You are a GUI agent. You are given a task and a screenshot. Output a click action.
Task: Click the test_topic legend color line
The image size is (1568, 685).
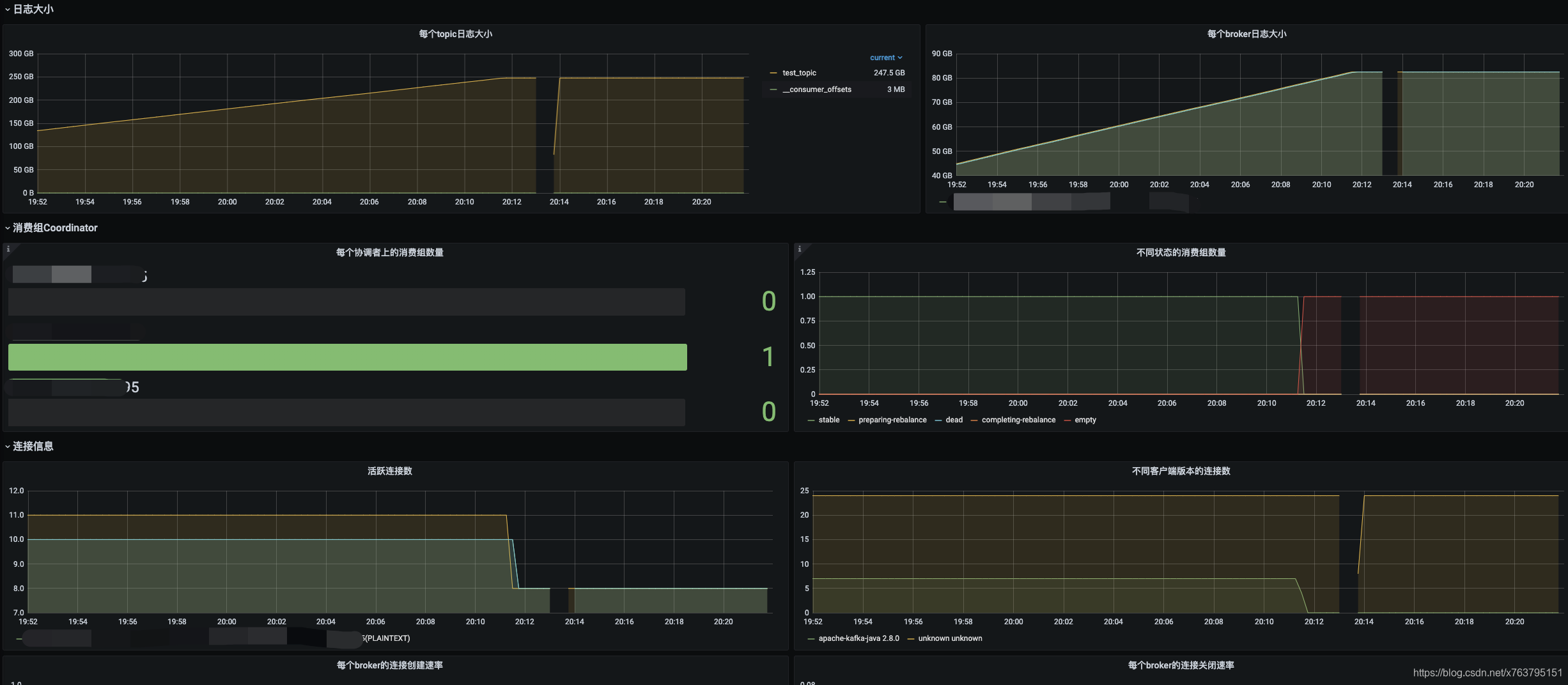[x=773, y=73]
